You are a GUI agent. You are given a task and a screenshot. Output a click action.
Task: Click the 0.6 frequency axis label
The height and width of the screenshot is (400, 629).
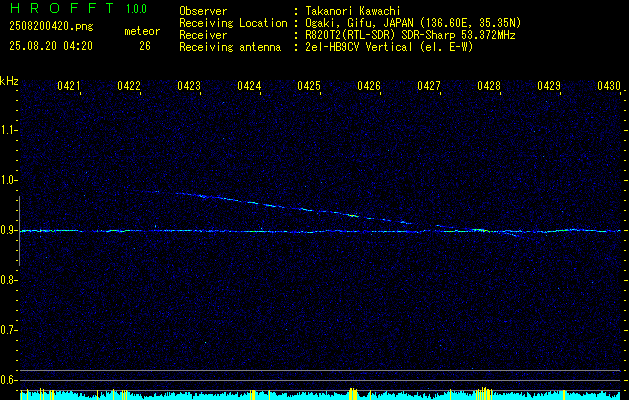tap(8, 380)
